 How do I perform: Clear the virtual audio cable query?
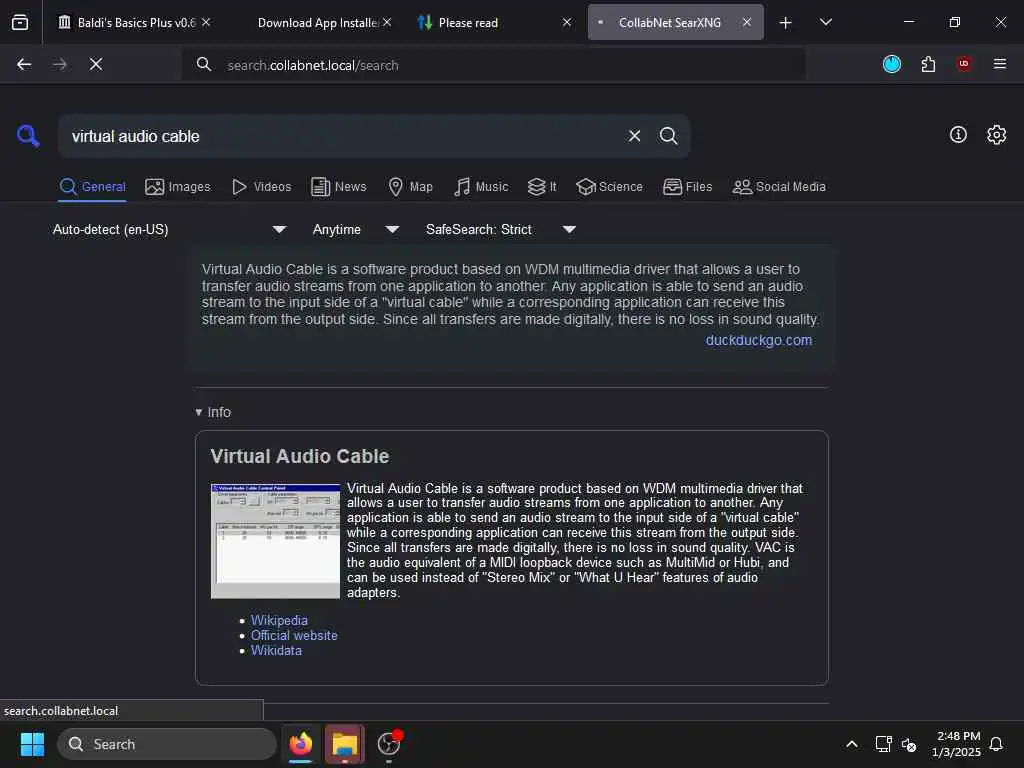(634, 136)
